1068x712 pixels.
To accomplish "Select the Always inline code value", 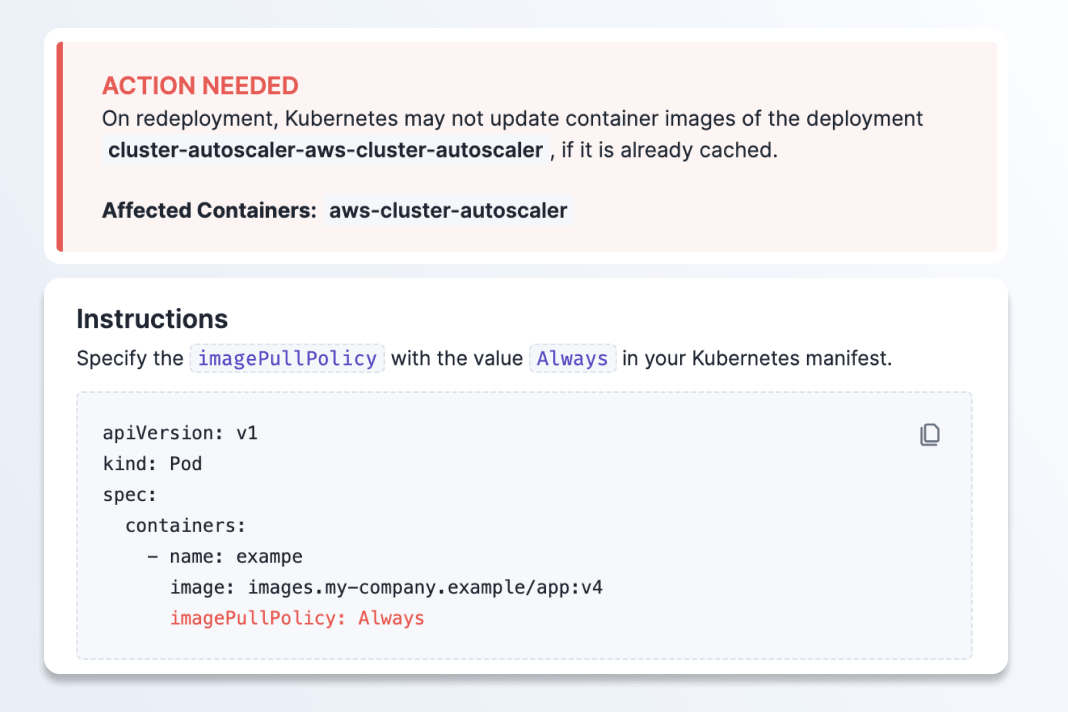I will [572, 358].
